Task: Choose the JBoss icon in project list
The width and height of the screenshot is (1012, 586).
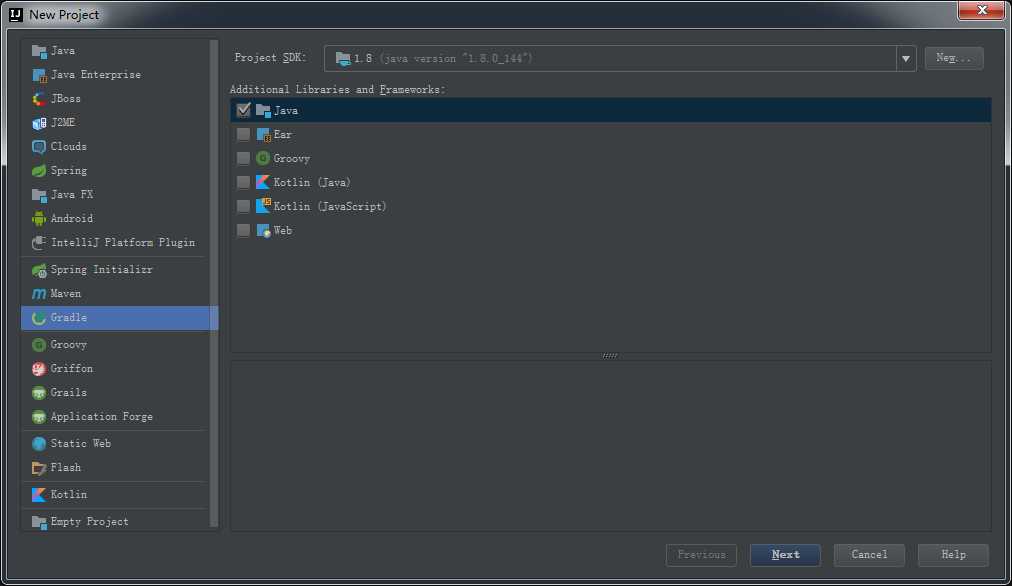Action: tap(39, 99)
